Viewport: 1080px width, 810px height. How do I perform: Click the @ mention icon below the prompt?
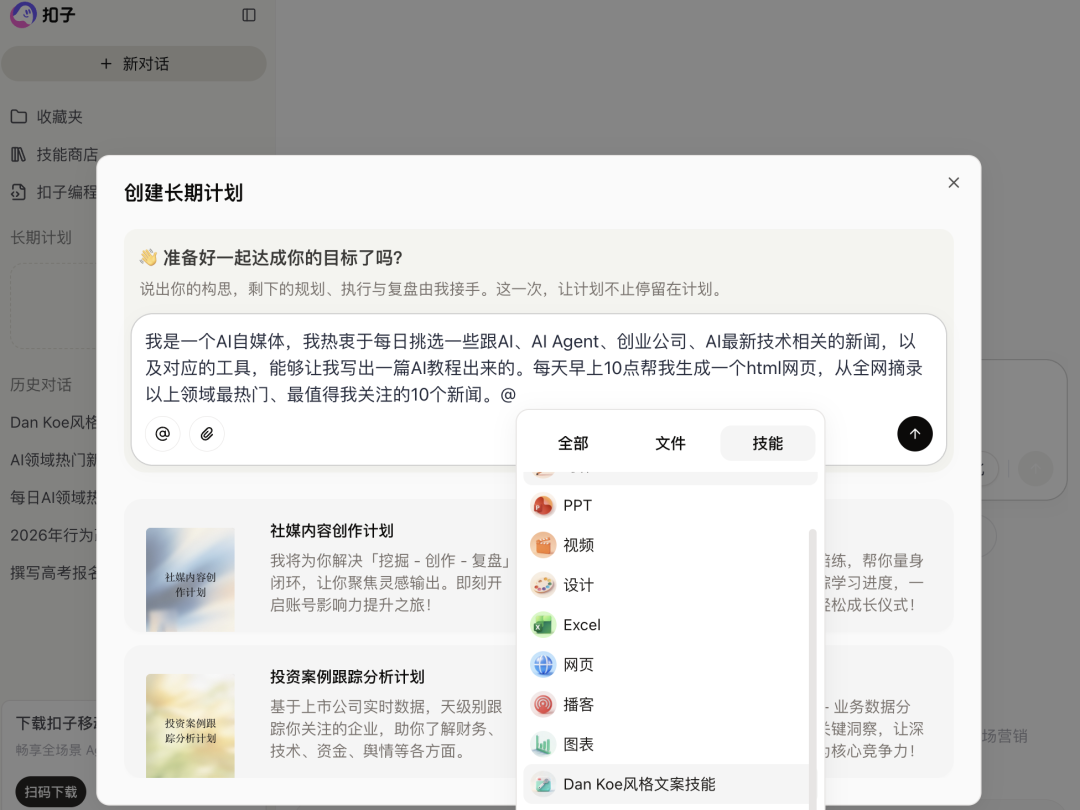pos(163,434)
